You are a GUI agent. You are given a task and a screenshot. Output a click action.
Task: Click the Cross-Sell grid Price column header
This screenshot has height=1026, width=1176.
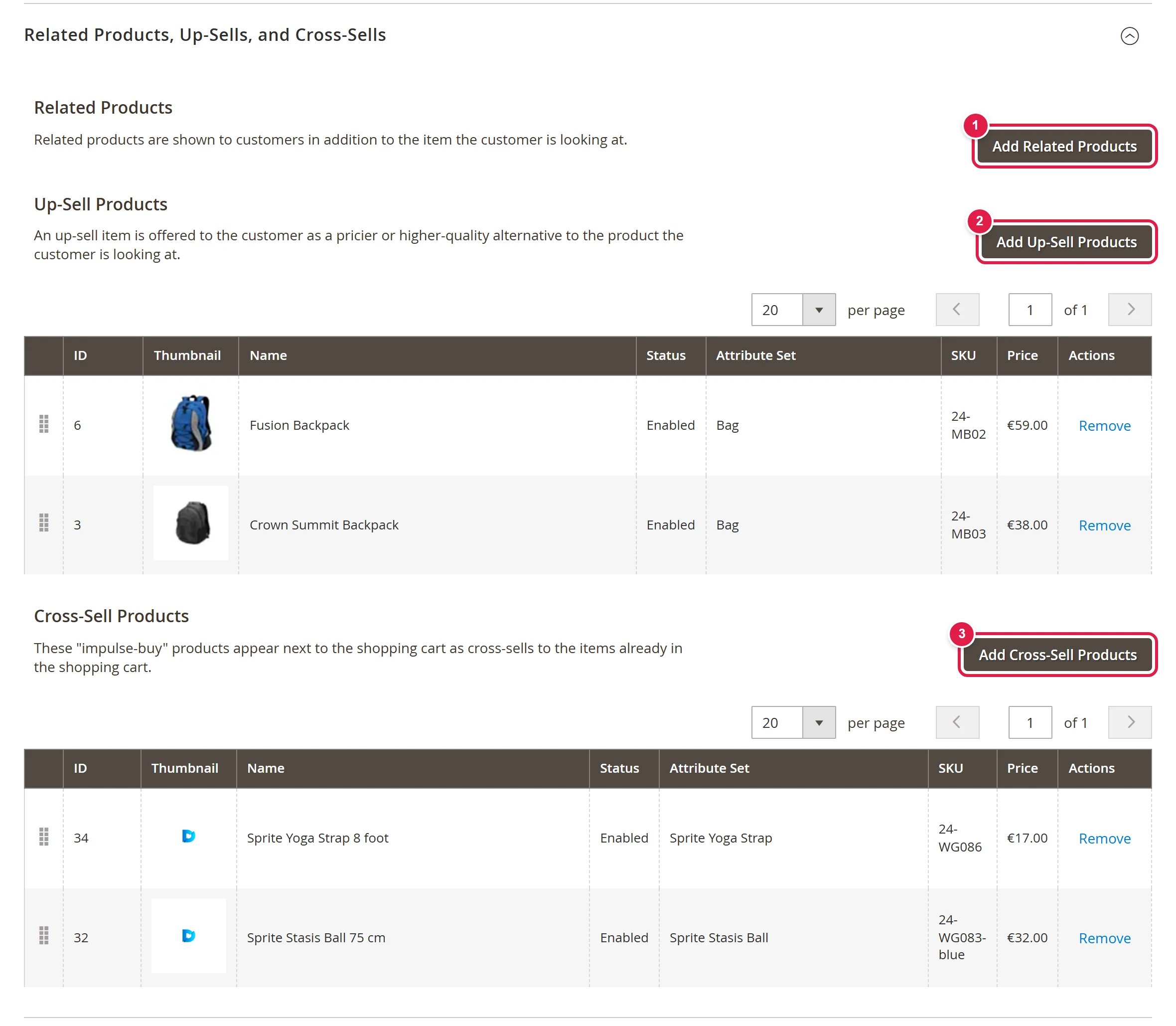(x=1027, y=768)
